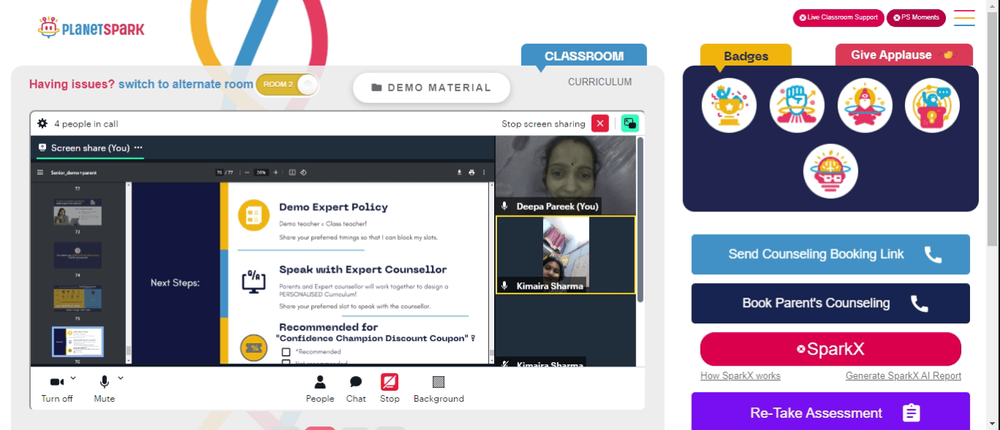Open How SparkX works link

[740, 376]
